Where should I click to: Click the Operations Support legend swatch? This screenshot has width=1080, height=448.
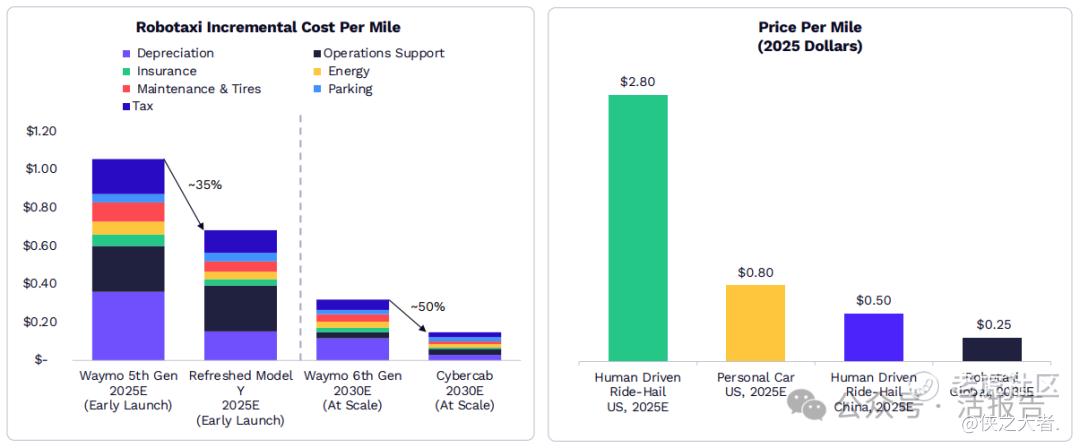317,53
